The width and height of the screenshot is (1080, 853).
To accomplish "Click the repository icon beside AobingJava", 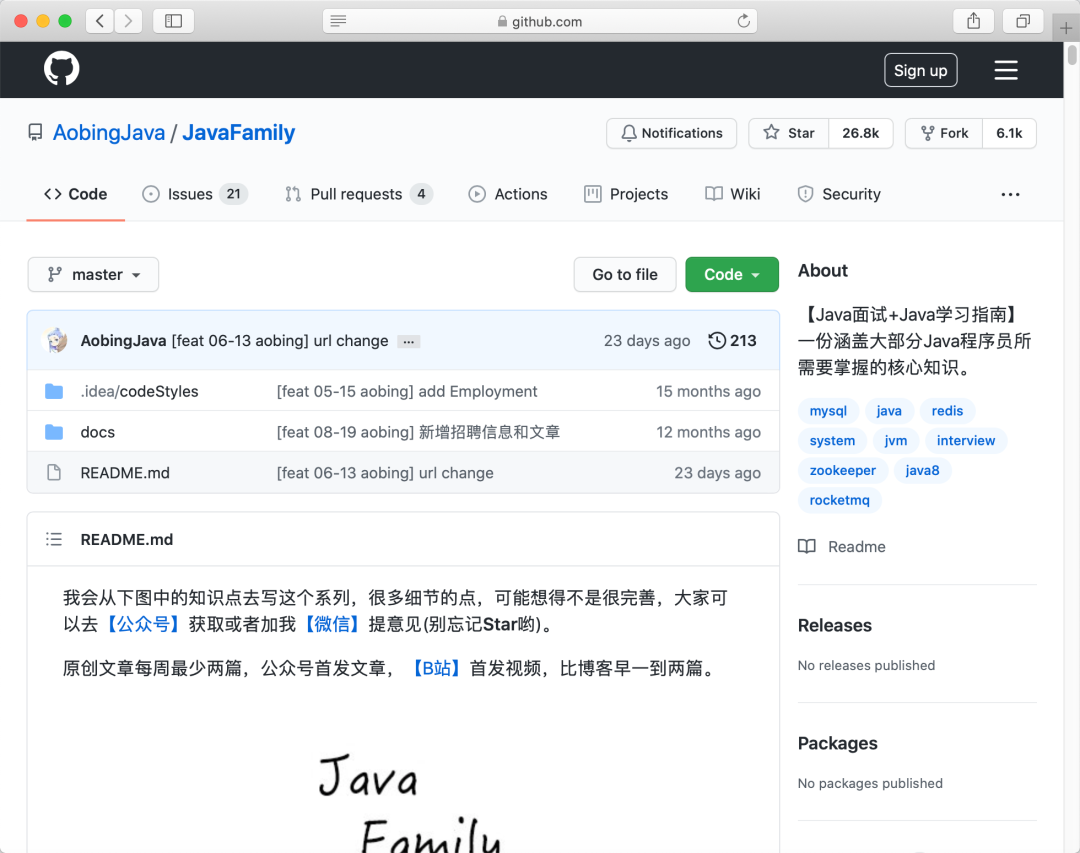I will pyautogui.click(x=35, y=132).
